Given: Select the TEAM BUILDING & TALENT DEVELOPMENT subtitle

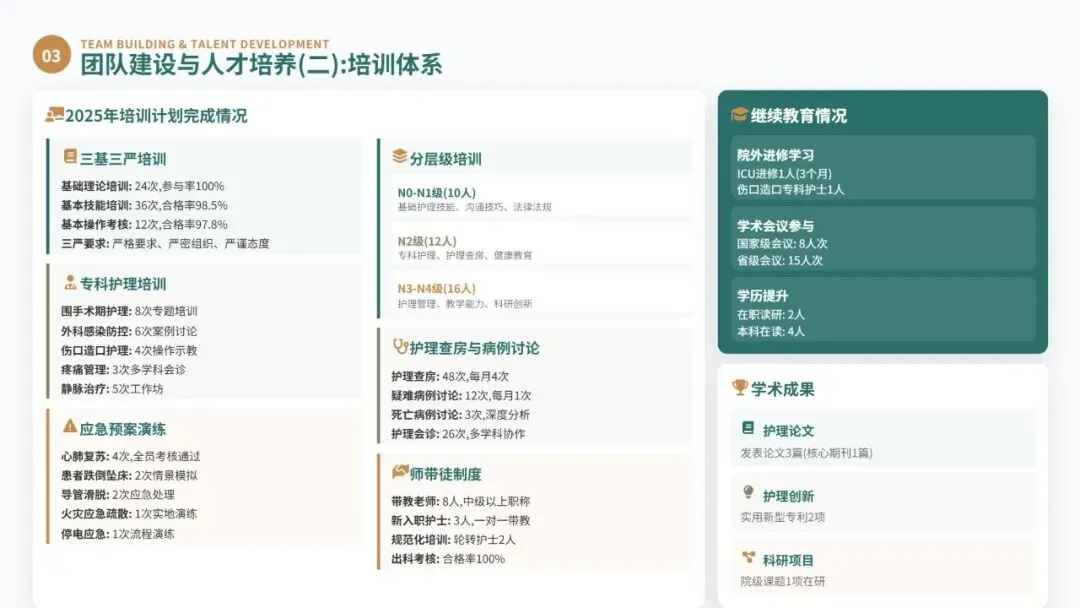Looking at the screenshot, I should point(205,44).
